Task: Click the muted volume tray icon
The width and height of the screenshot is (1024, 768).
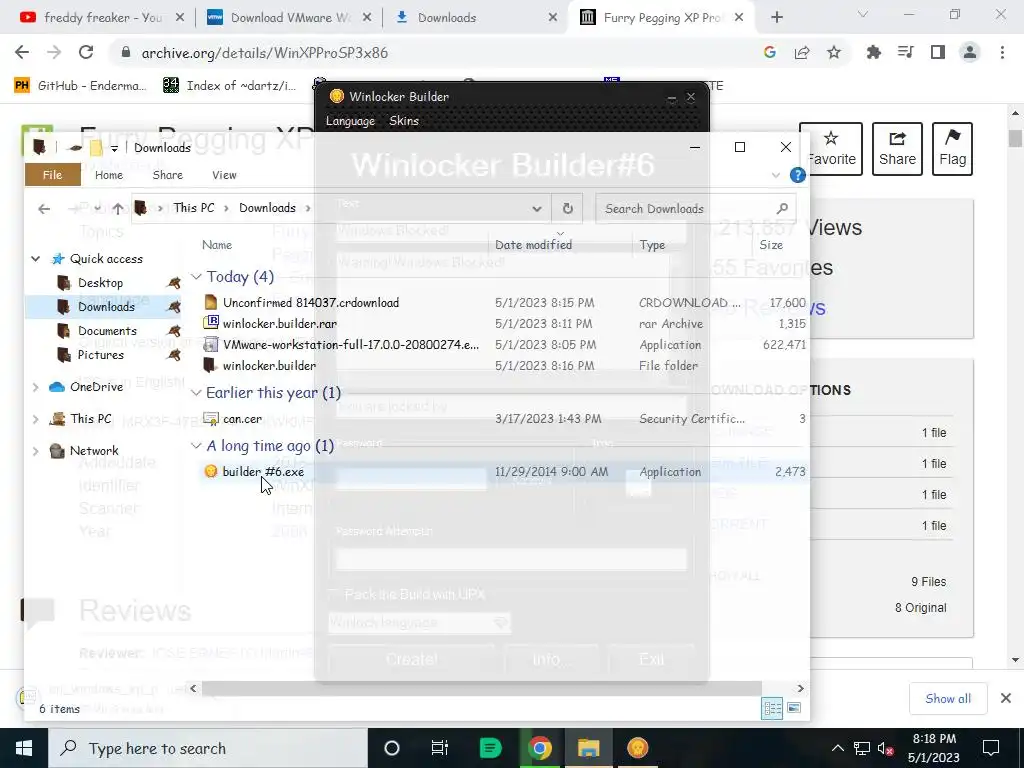Action: pyautogui.click(x=886, y=748)
